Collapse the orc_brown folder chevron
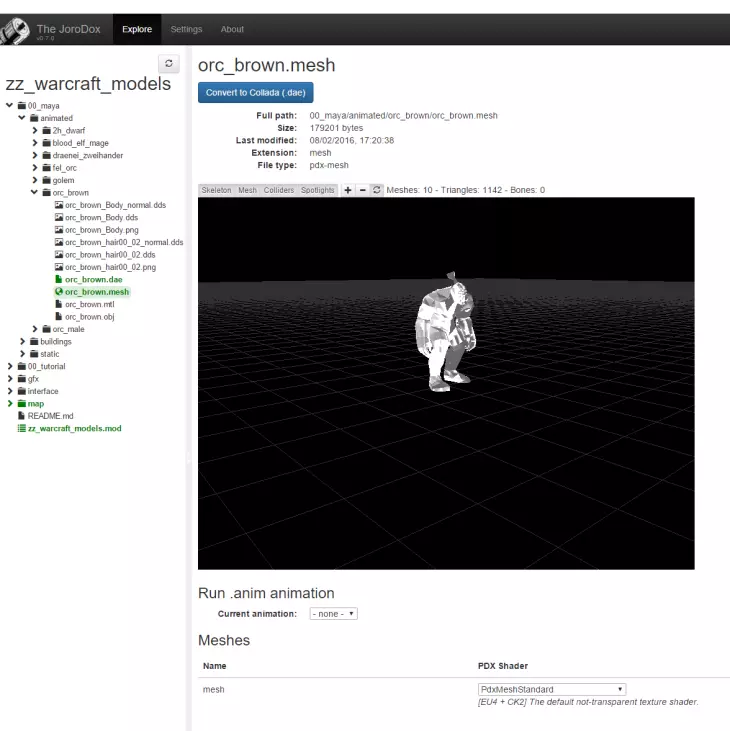 34,192
